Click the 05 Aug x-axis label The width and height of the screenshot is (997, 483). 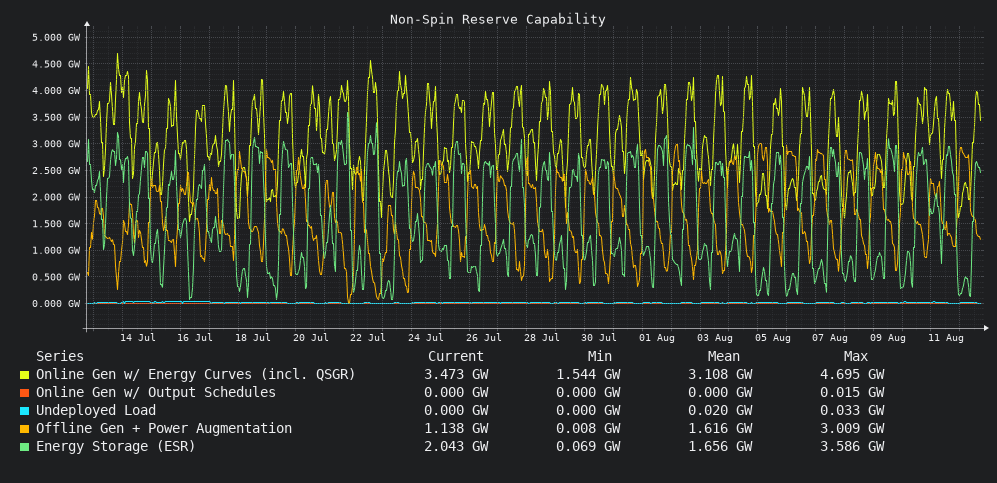[773, 338]
